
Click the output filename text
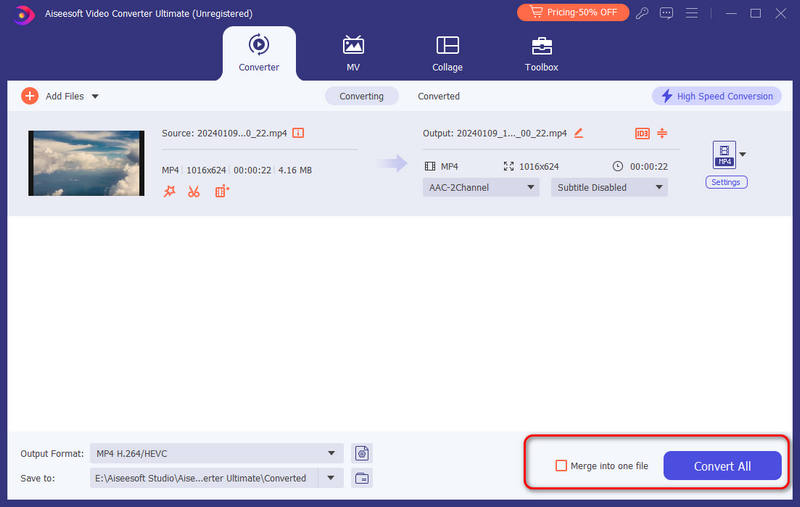(x=511, y=133)
